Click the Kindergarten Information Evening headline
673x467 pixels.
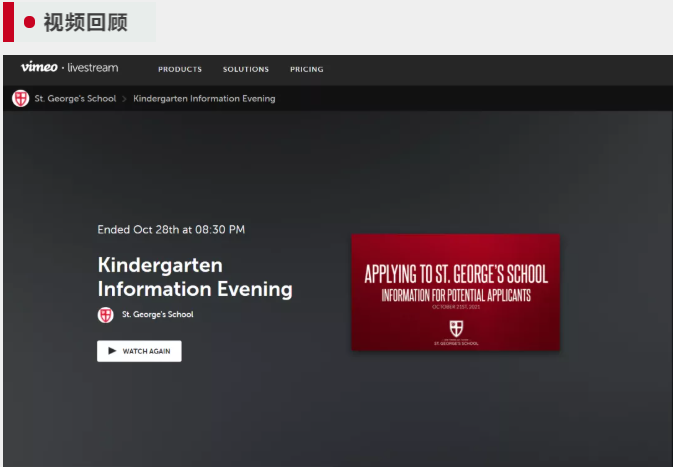(x=195, y=277)
